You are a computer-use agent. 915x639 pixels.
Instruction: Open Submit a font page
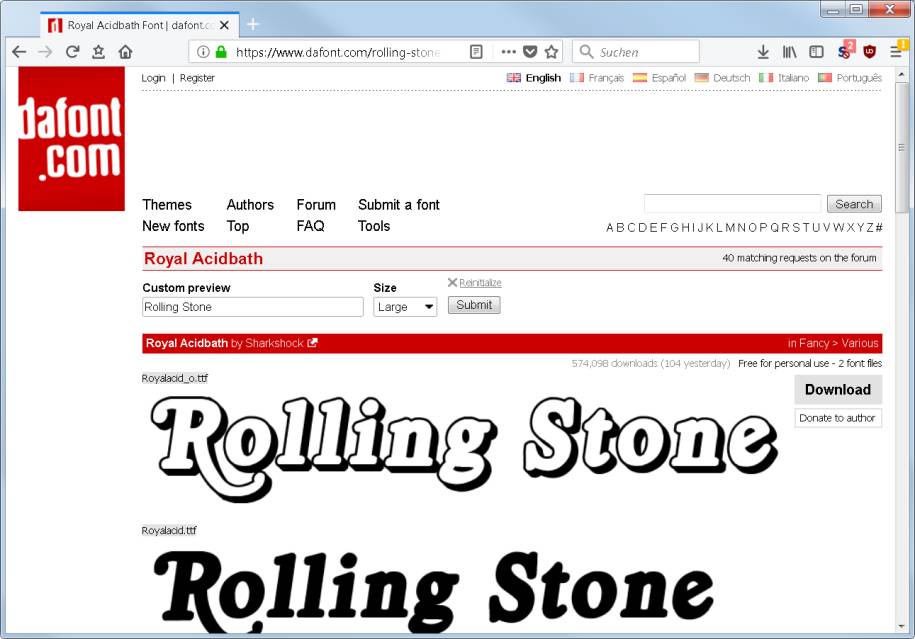click(399, 205)
